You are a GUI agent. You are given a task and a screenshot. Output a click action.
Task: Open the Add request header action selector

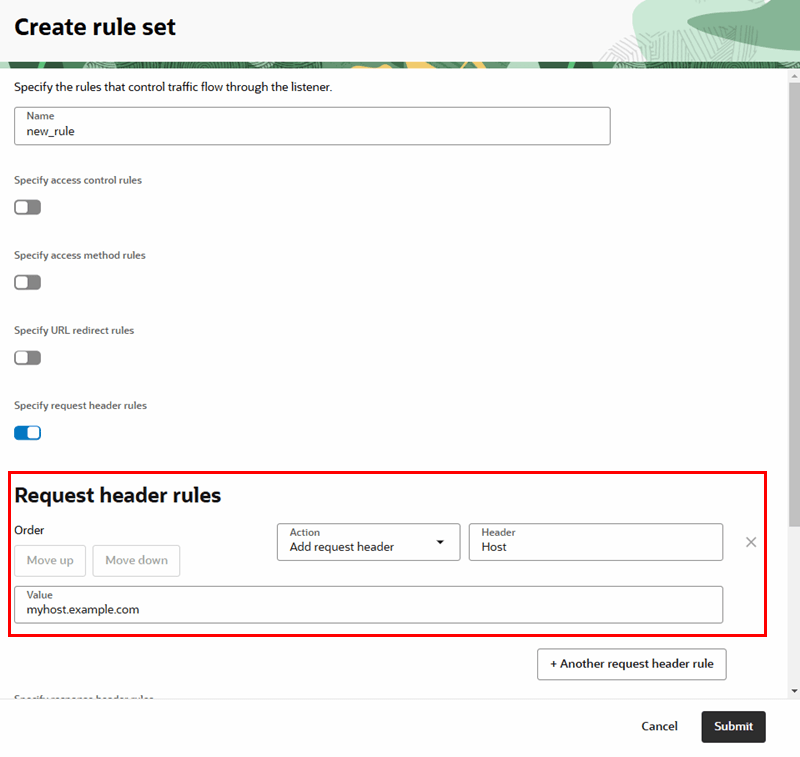tap(368, 542)
